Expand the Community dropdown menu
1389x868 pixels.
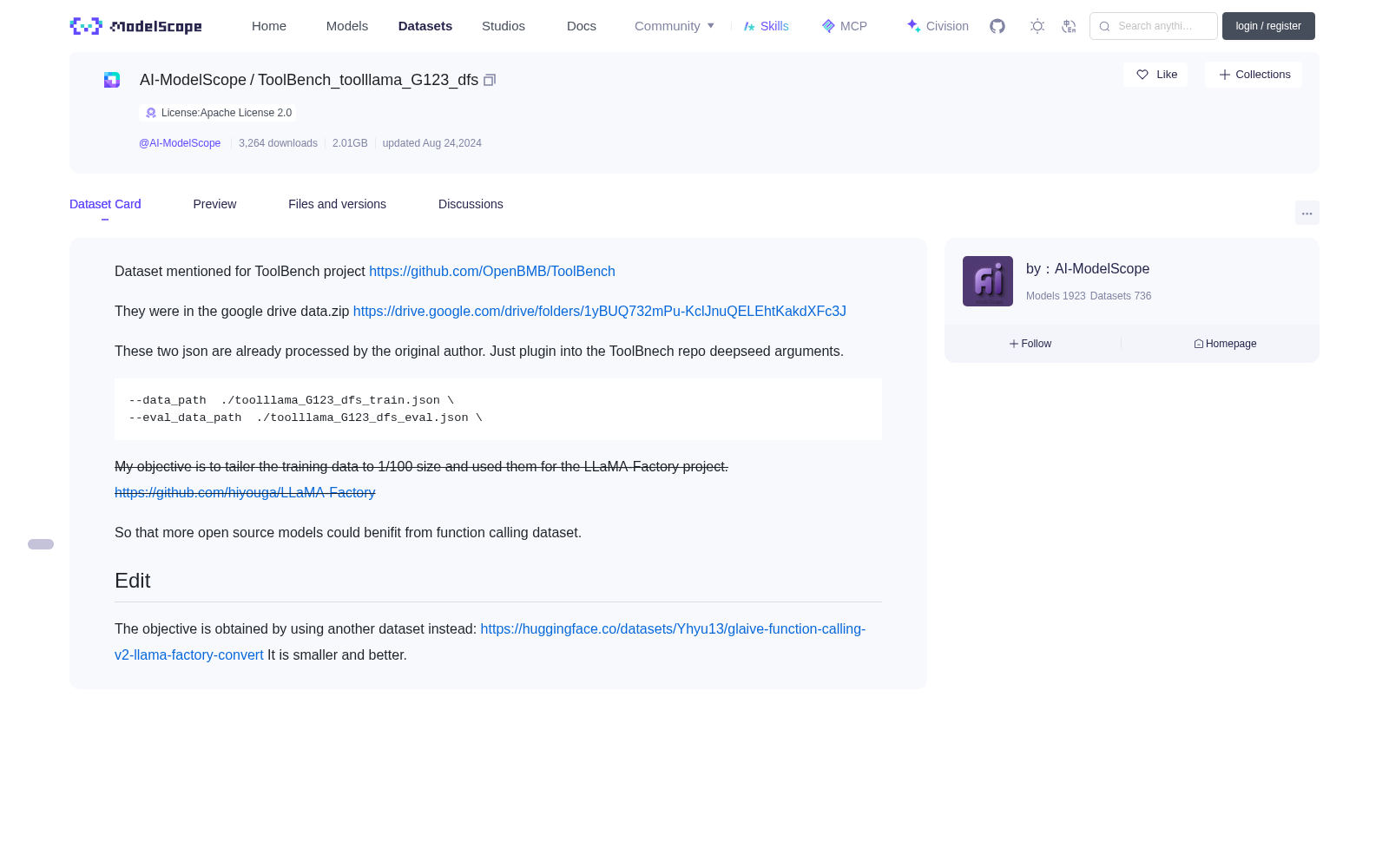pos(675,26)
